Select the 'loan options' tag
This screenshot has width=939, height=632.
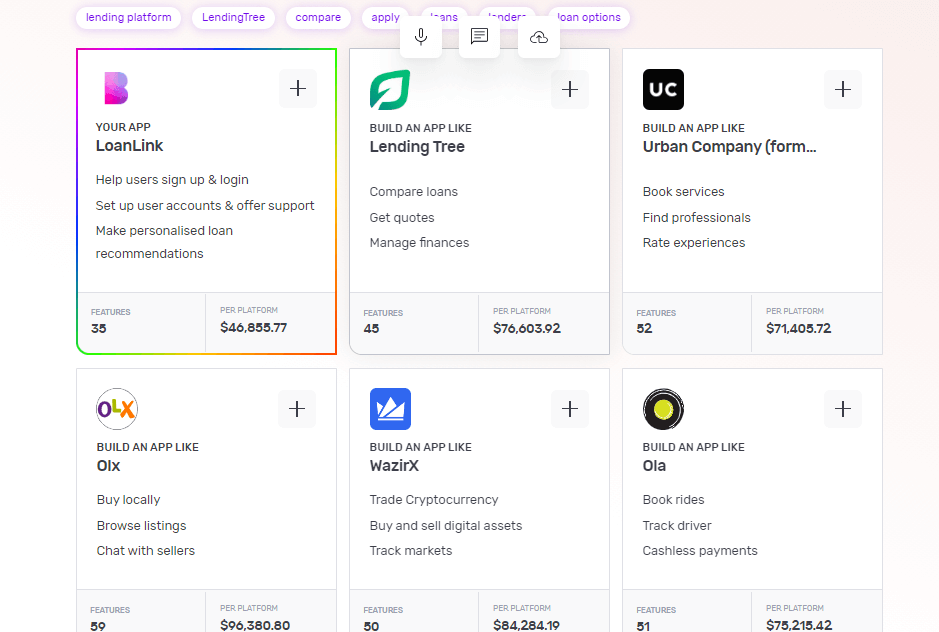pyautogui.click(x=589, y=17)
